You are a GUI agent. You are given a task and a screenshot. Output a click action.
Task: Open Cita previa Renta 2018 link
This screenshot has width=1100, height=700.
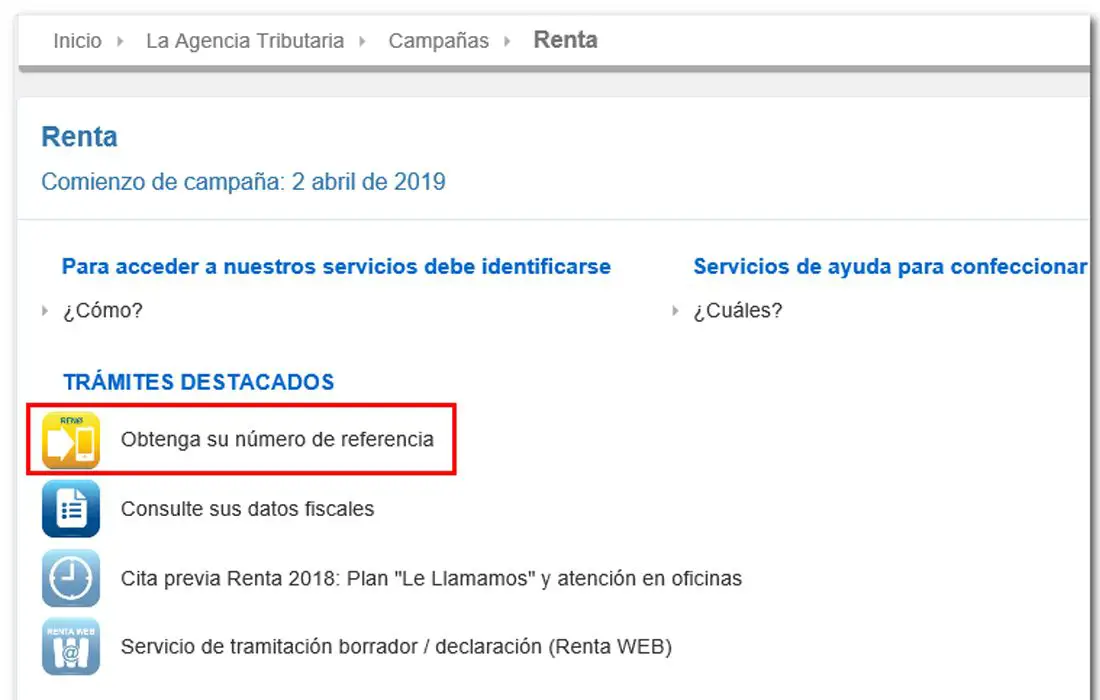click(x=431, y=578)
